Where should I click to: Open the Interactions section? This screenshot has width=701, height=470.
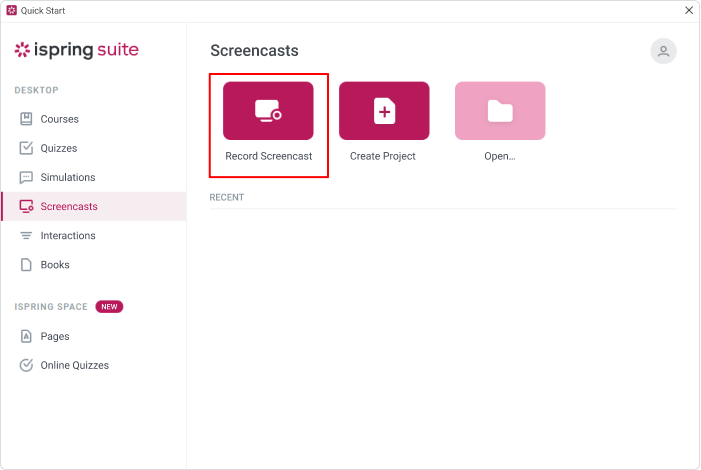93,236
